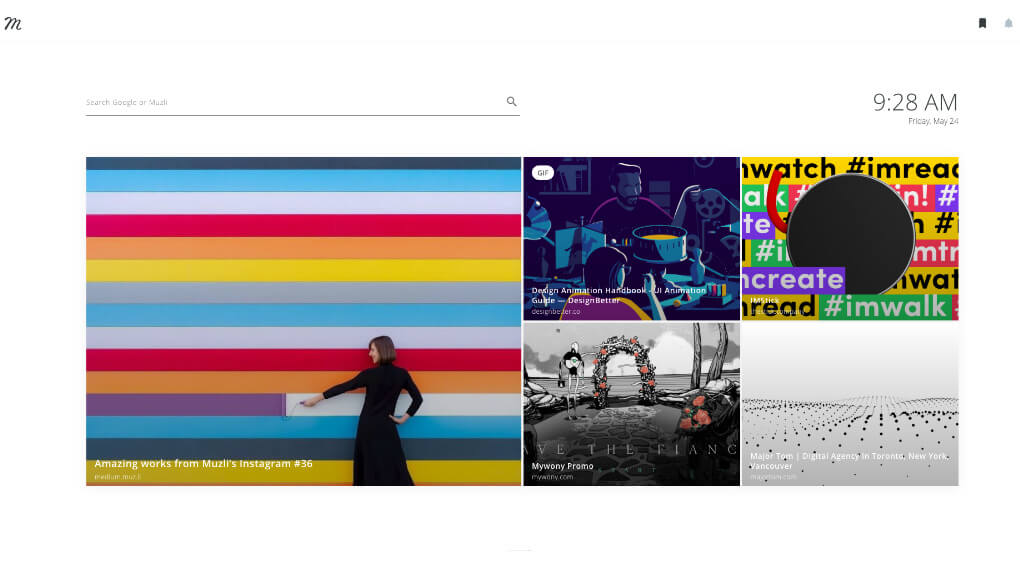The width and height of the screenshot is (1020, 572).
Task: Focus the Search Google or Muzli field
Action: [x=290, y=102]
